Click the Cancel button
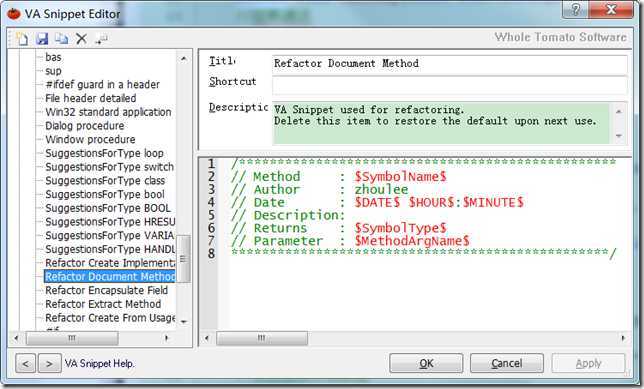Viewport: 644px width, 389px height. [x=506, y=364]
